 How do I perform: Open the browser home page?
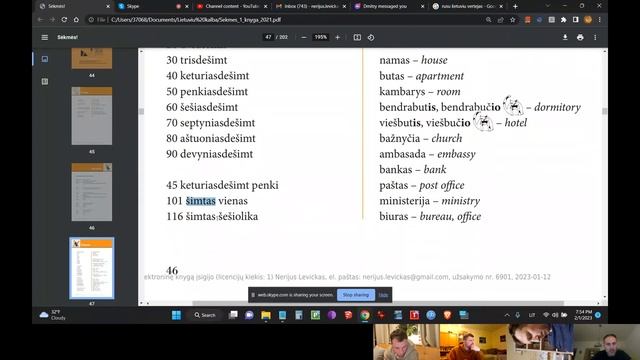point(76,20)
